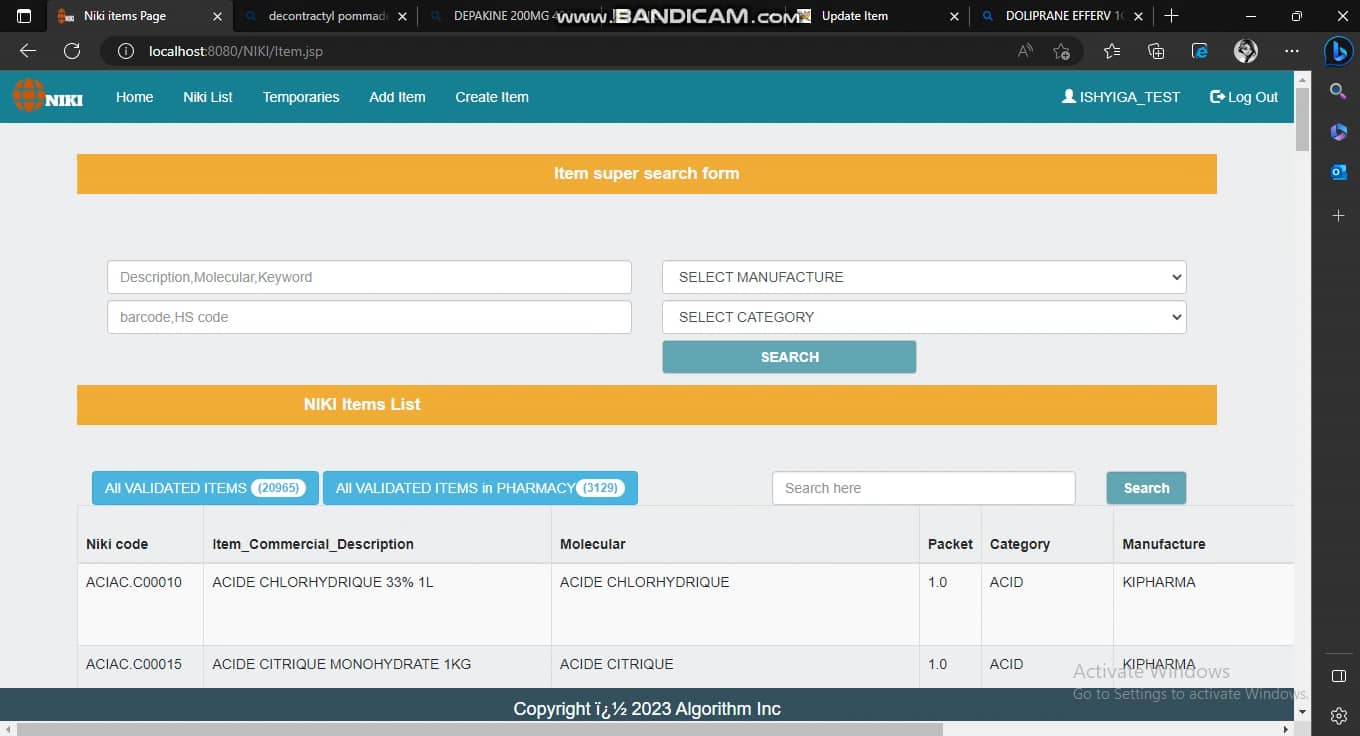Image resolution: width=1360 pixels, height=736 pixels.
Task: Open the Collections icon in browser toolbar
Action: [1156, 51]
